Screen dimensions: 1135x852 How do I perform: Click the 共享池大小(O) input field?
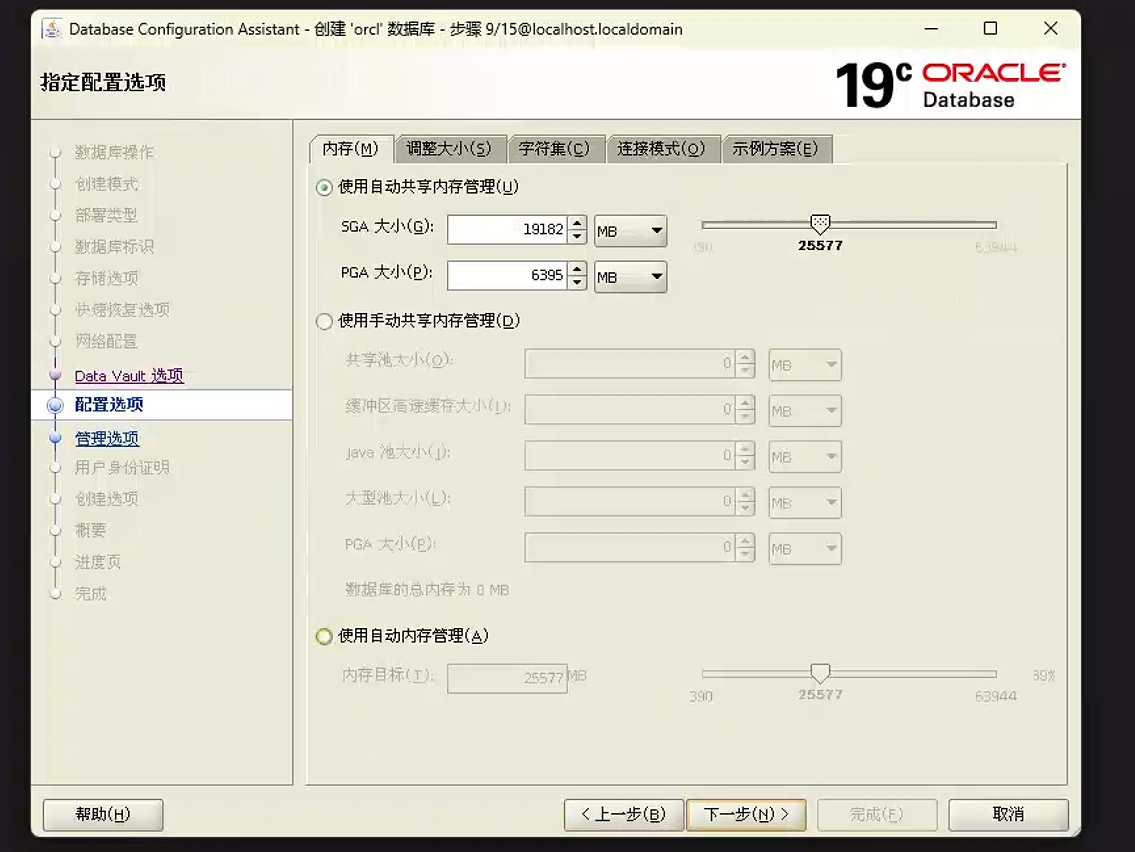tap(630, 364)
